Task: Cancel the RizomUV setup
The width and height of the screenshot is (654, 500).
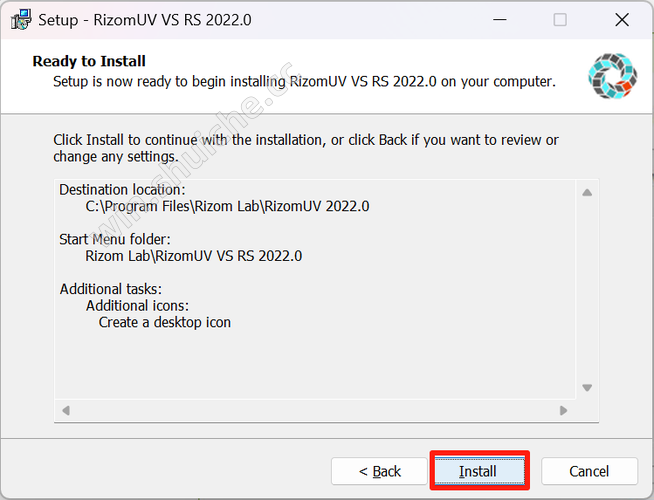Action: 589,471
